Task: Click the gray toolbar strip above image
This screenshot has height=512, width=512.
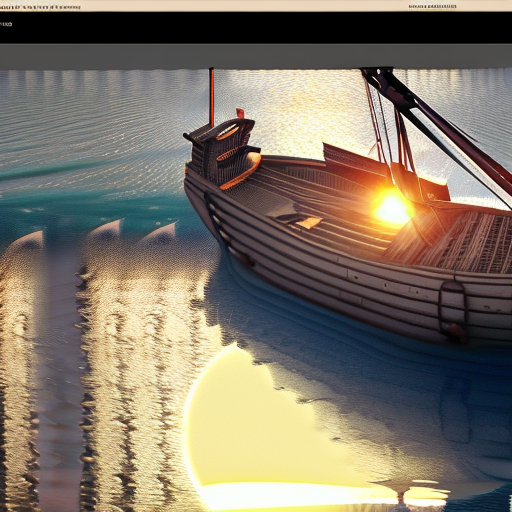Action: click(256, 57)
